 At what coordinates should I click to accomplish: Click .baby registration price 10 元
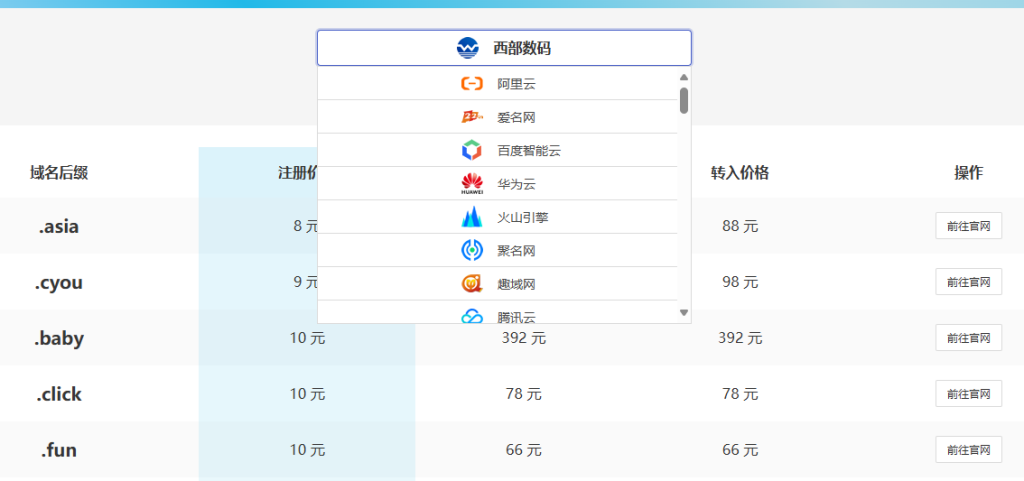pyautogui.click(x=307, y=338)
